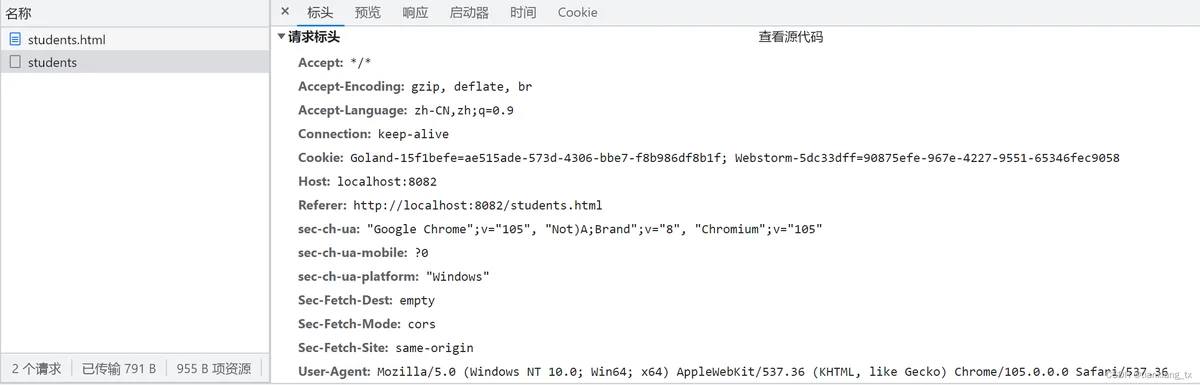Image resolution: width=1200 pixels, height=385 pixels.
Task: Select the students request row
Action: click(135, 62)
